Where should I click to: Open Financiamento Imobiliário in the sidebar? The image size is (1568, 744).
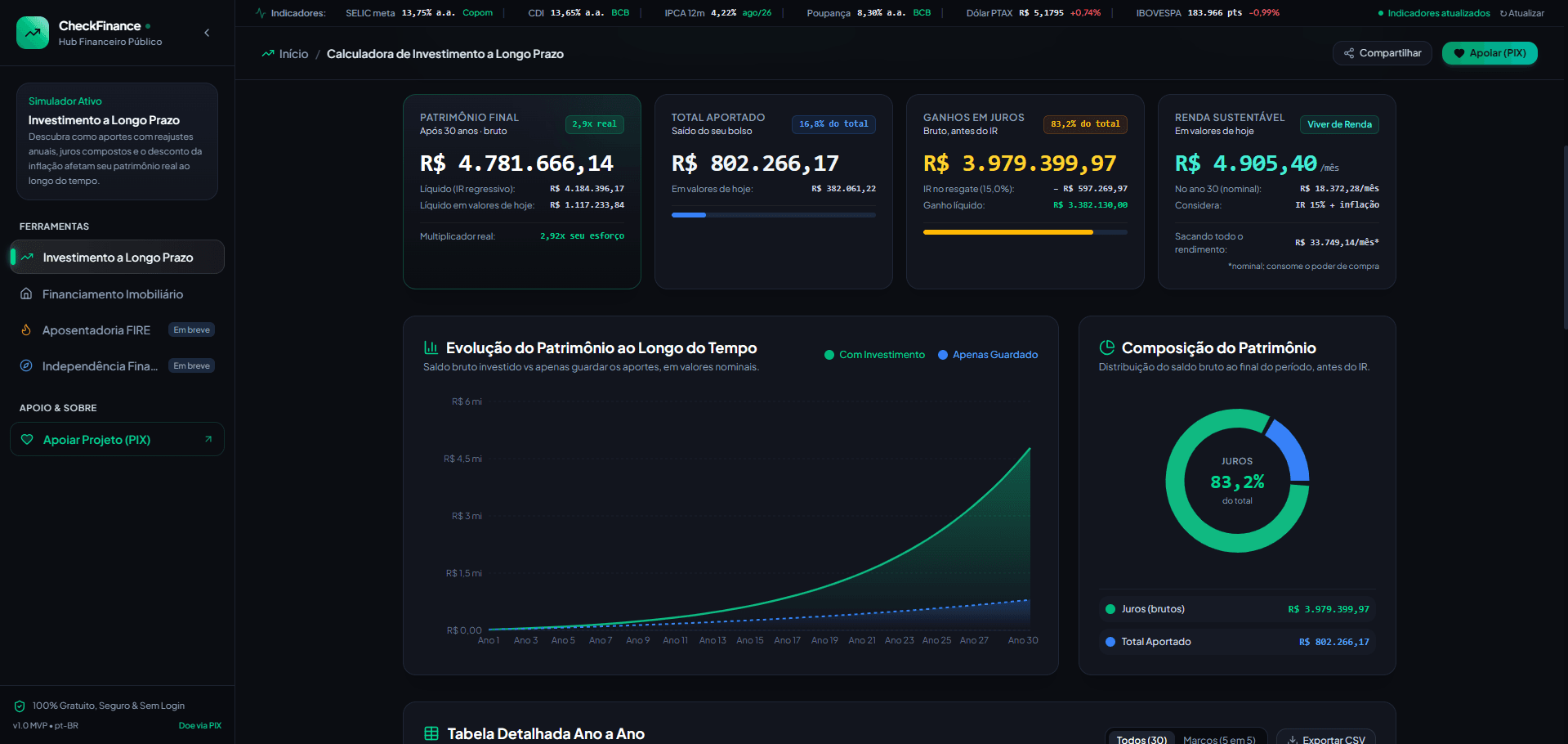(117, 294)
